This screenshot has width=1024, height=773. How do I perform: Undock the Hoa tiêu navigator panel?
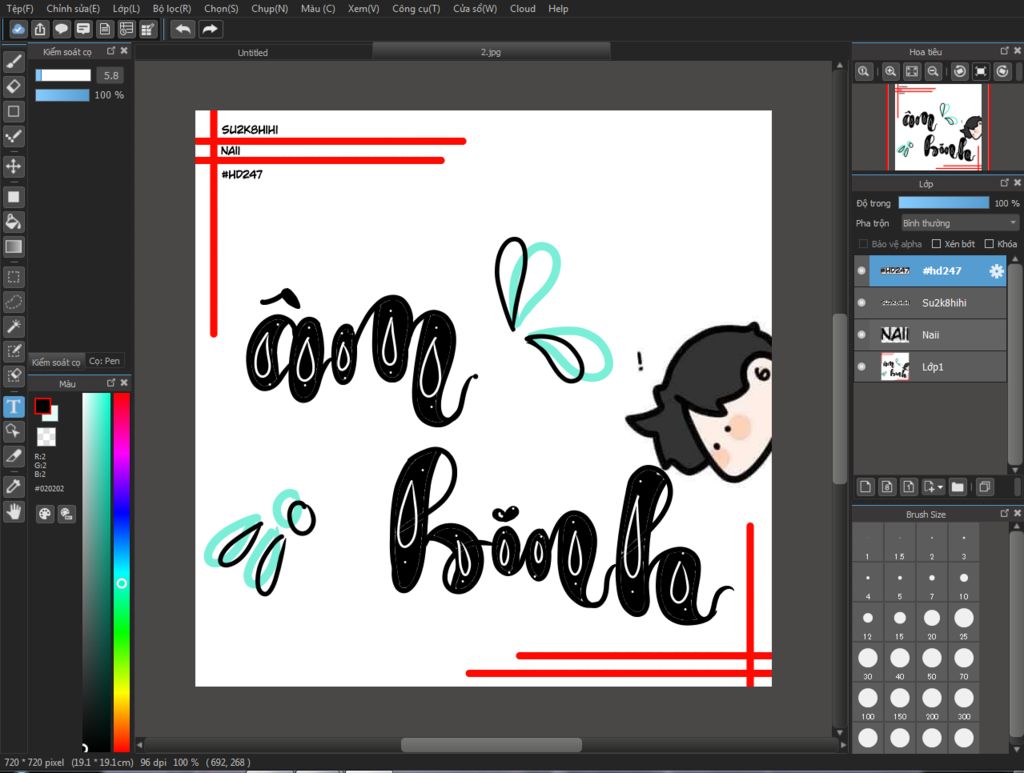coord(1004,51)
